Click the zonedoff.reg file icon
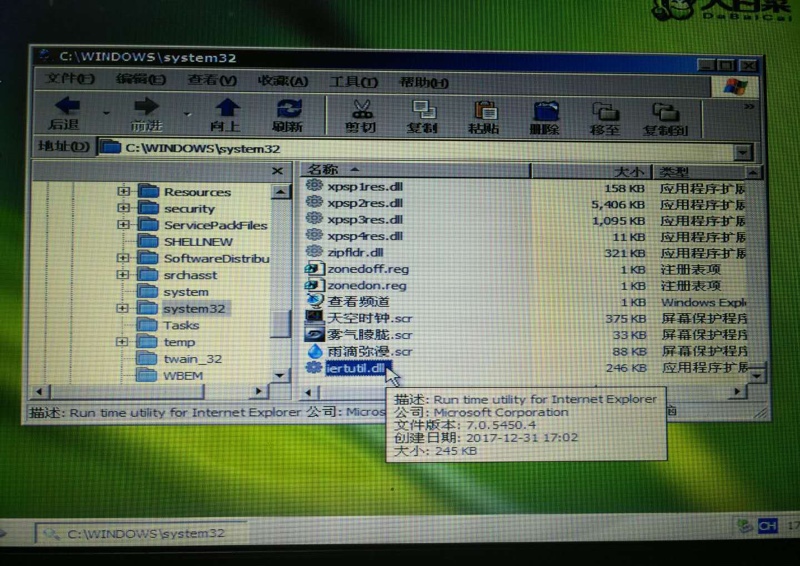This screenshot has height=566, width=800. (x=314, y=268)
